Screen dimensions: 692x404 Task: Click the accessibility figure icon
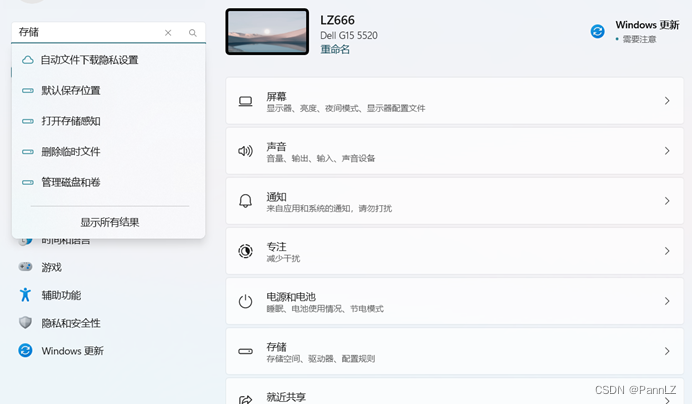tap(25, 295)
